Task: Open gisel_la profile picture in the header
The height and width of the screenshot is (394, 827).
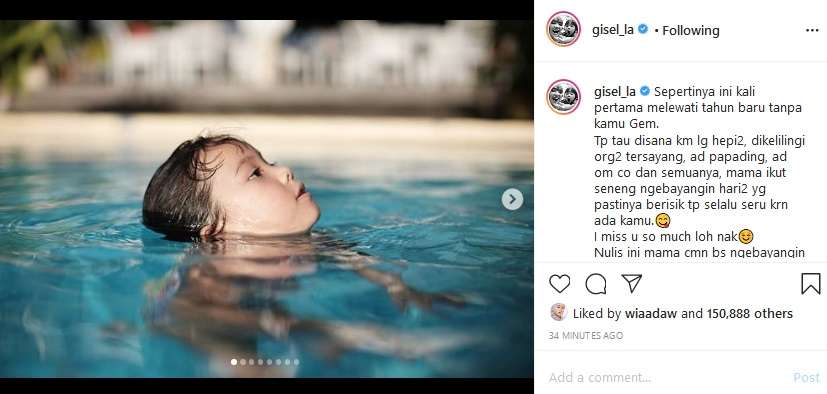Action: (x=564, y=28)
